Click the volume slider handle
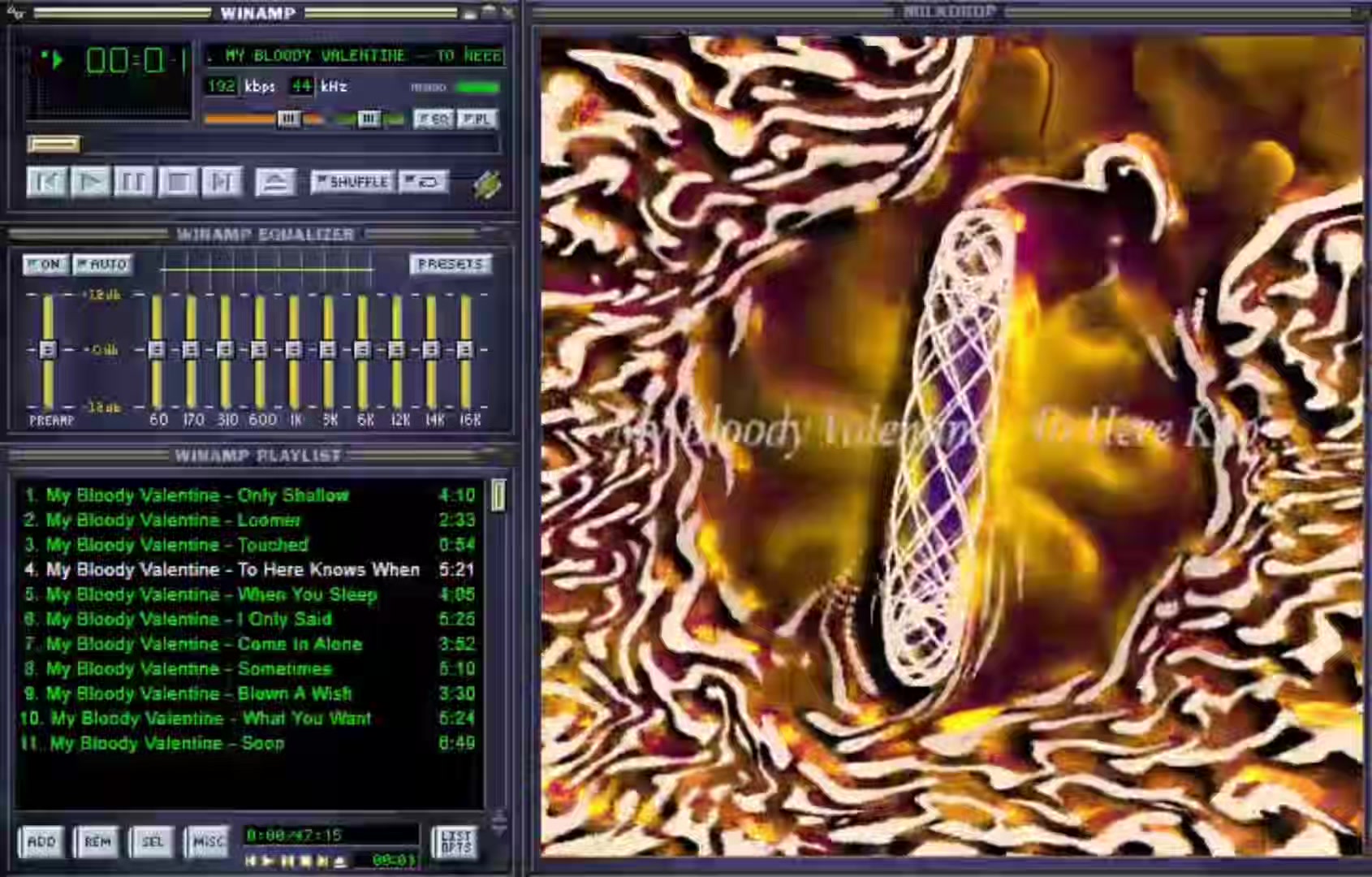Image resolution: width=1372 pixels, height=877 pixels. pos(288,119)
